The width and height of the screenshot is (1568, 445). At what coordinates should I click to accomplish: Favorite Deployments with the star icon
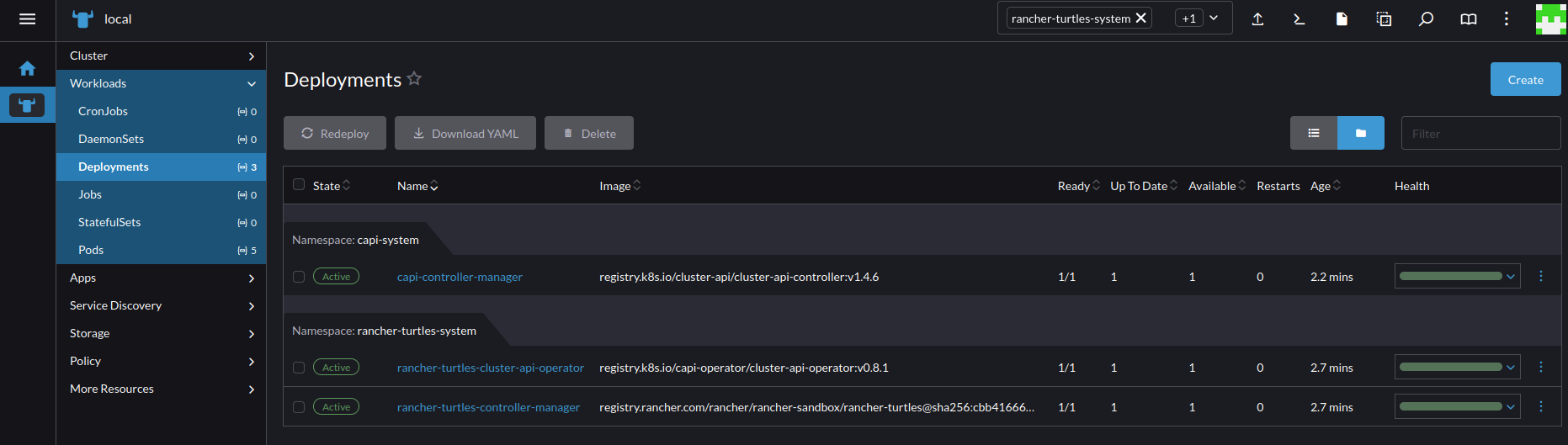[x=414, y=78]
